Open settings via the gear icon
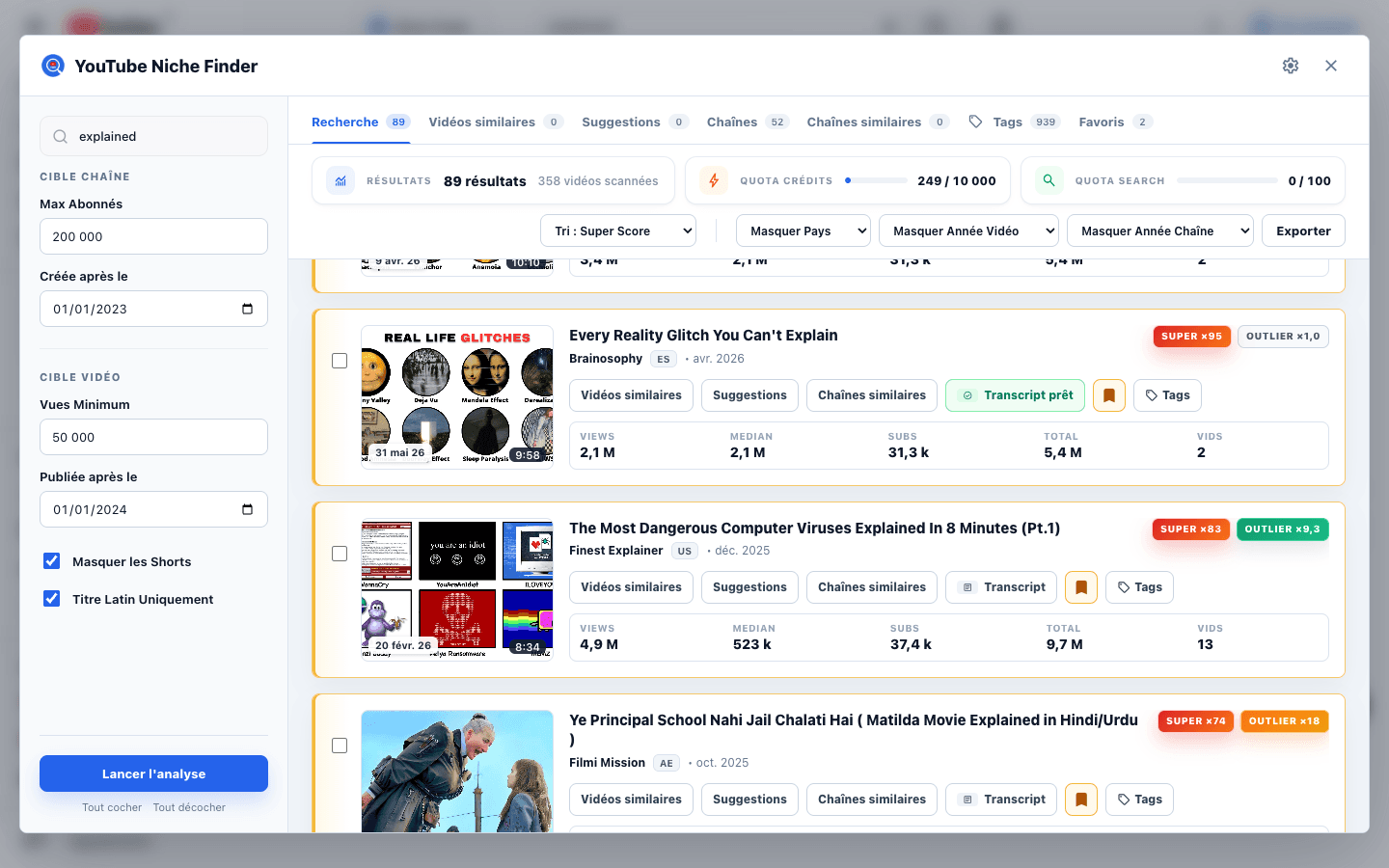This screenshot has height=868, width=1389. (x=1291, y=66)
